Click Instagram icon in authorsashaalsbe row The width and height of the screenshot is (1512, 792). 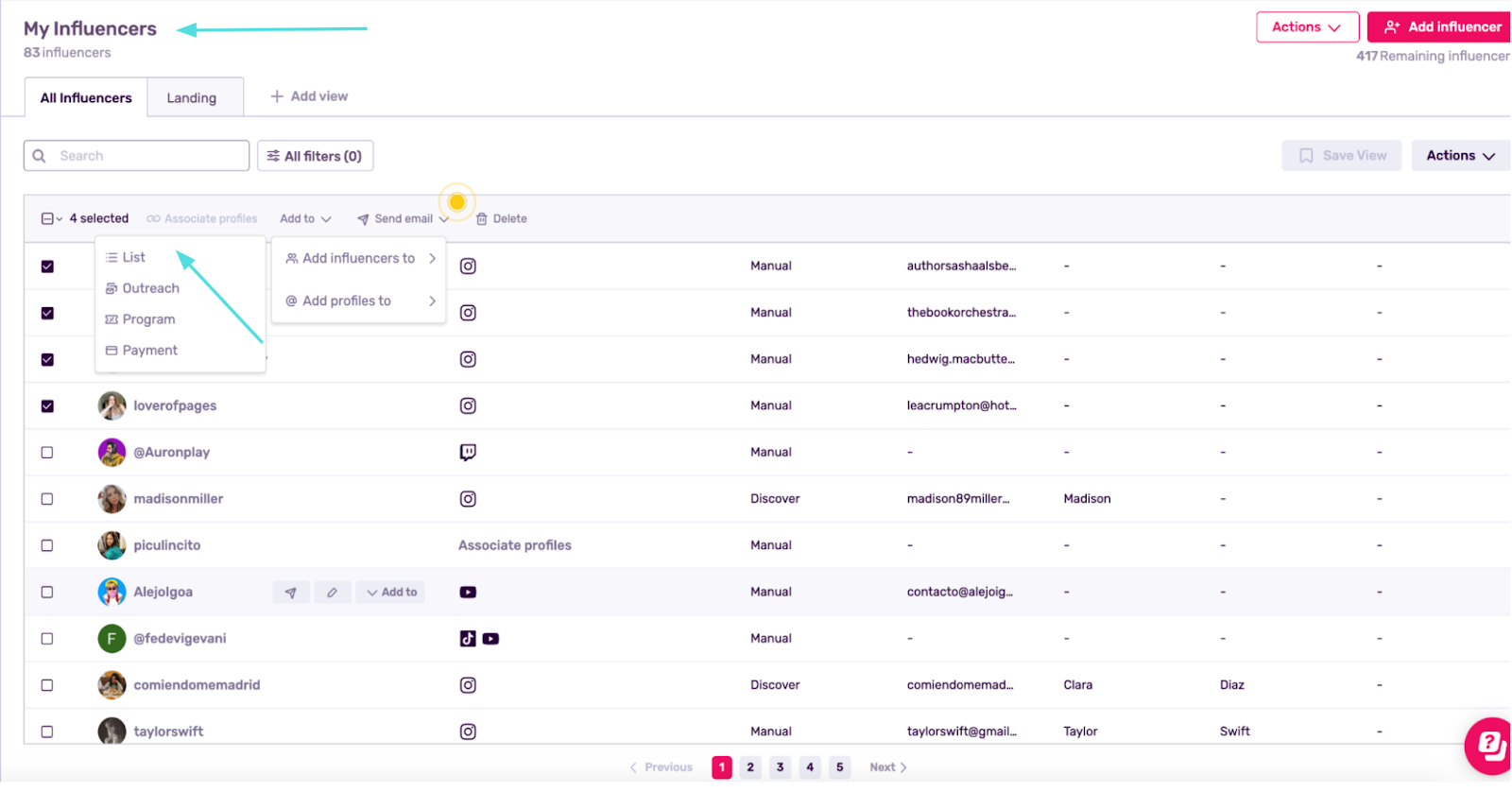click(468, 266)
